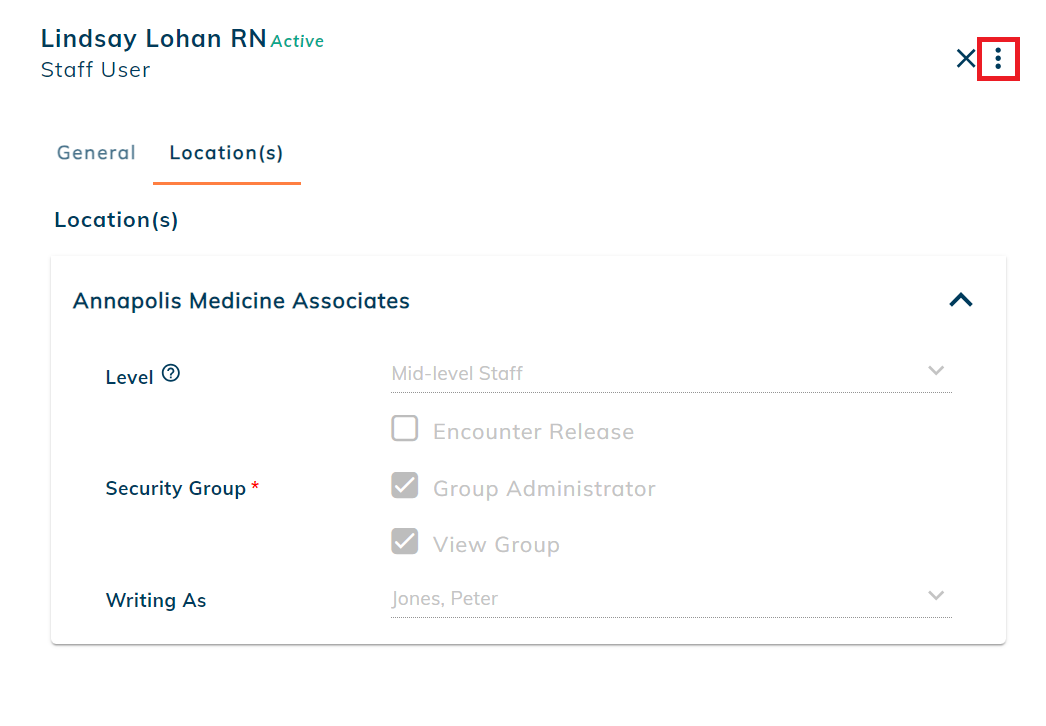The image size is (1046, 726).
Task: Click the Active status label
Action: (297, 41)
